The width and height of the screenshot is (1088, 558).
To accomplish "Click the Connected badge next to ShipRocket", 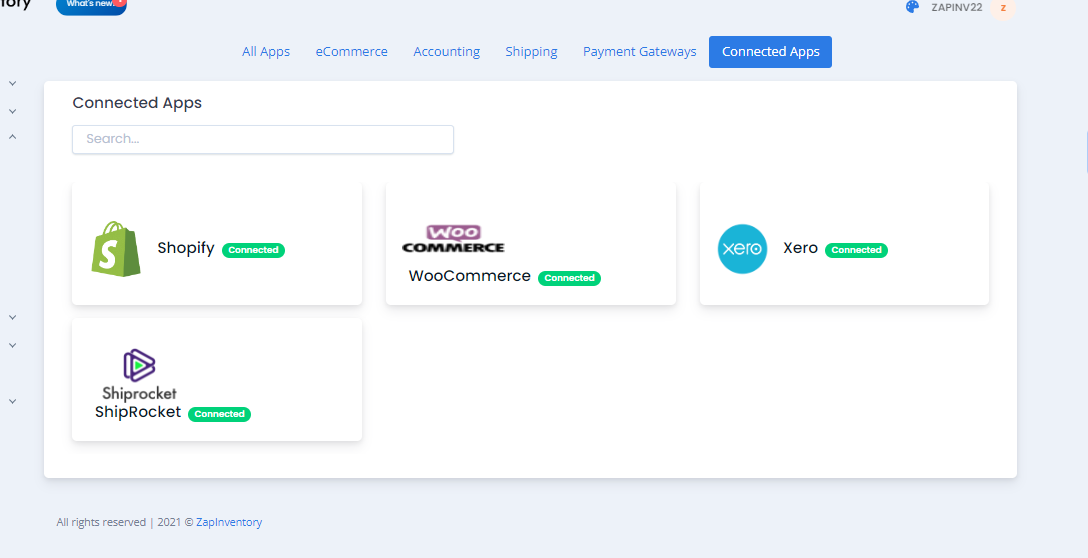I will [x=219, y=414].
